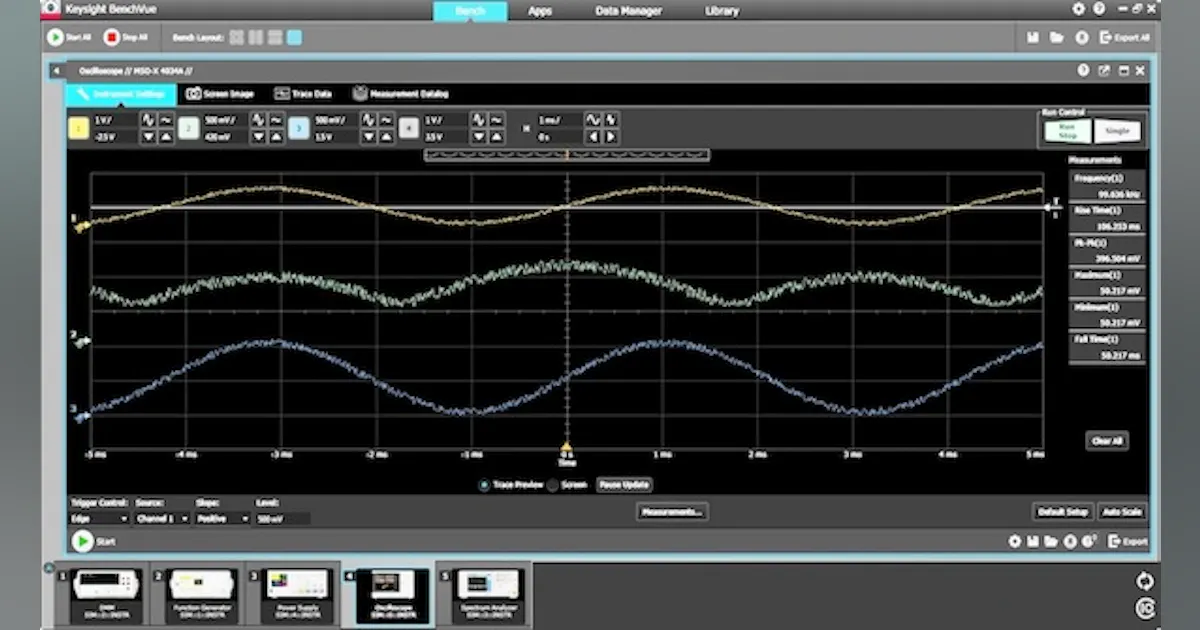The width and height of the screenshot is (1200, 630).
Task: Open the Trigger Control Edge dropdown
Action: coord(99,518)
